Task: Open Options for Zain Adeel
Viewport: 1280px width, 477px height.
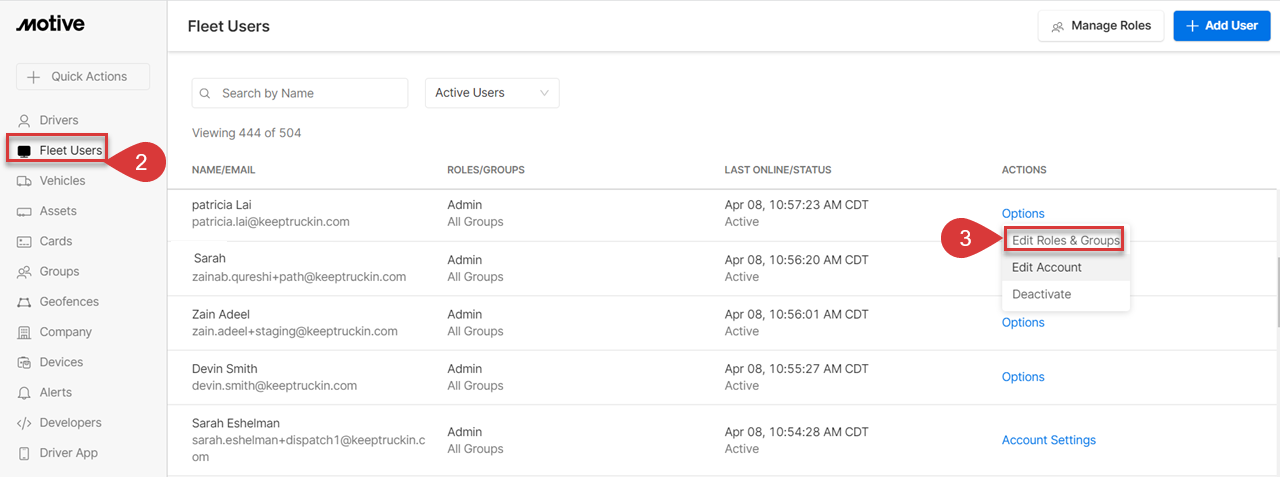Action: tap(1023, 322)
